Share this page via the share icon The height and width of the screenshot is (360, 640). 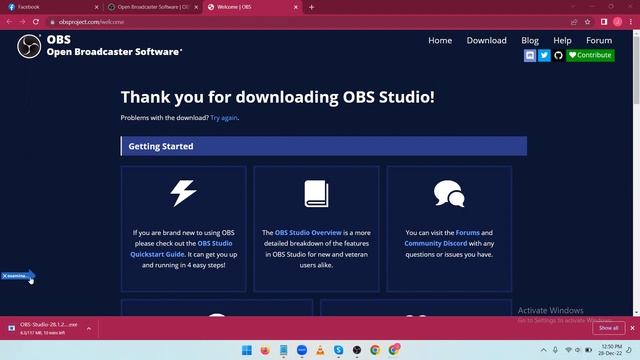(574, 22)
